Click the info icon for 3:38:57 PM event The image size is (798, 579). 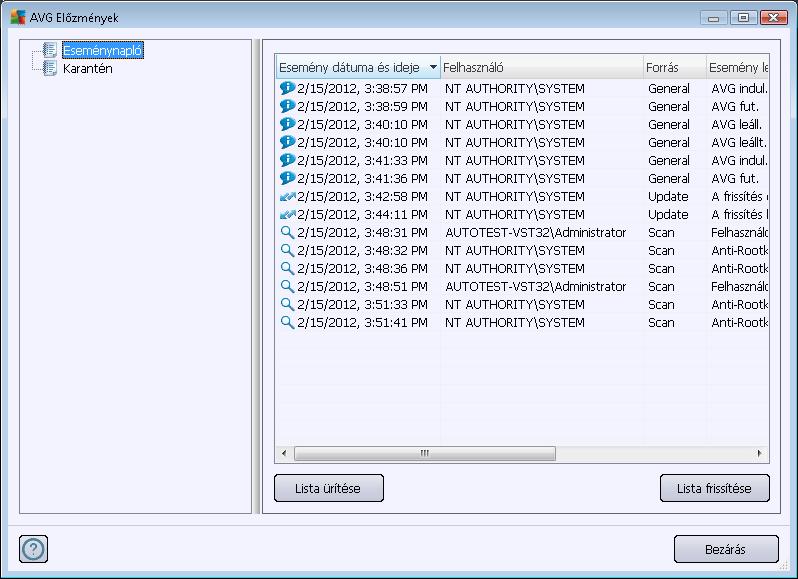pyautogui.click(x=288, y=88)
